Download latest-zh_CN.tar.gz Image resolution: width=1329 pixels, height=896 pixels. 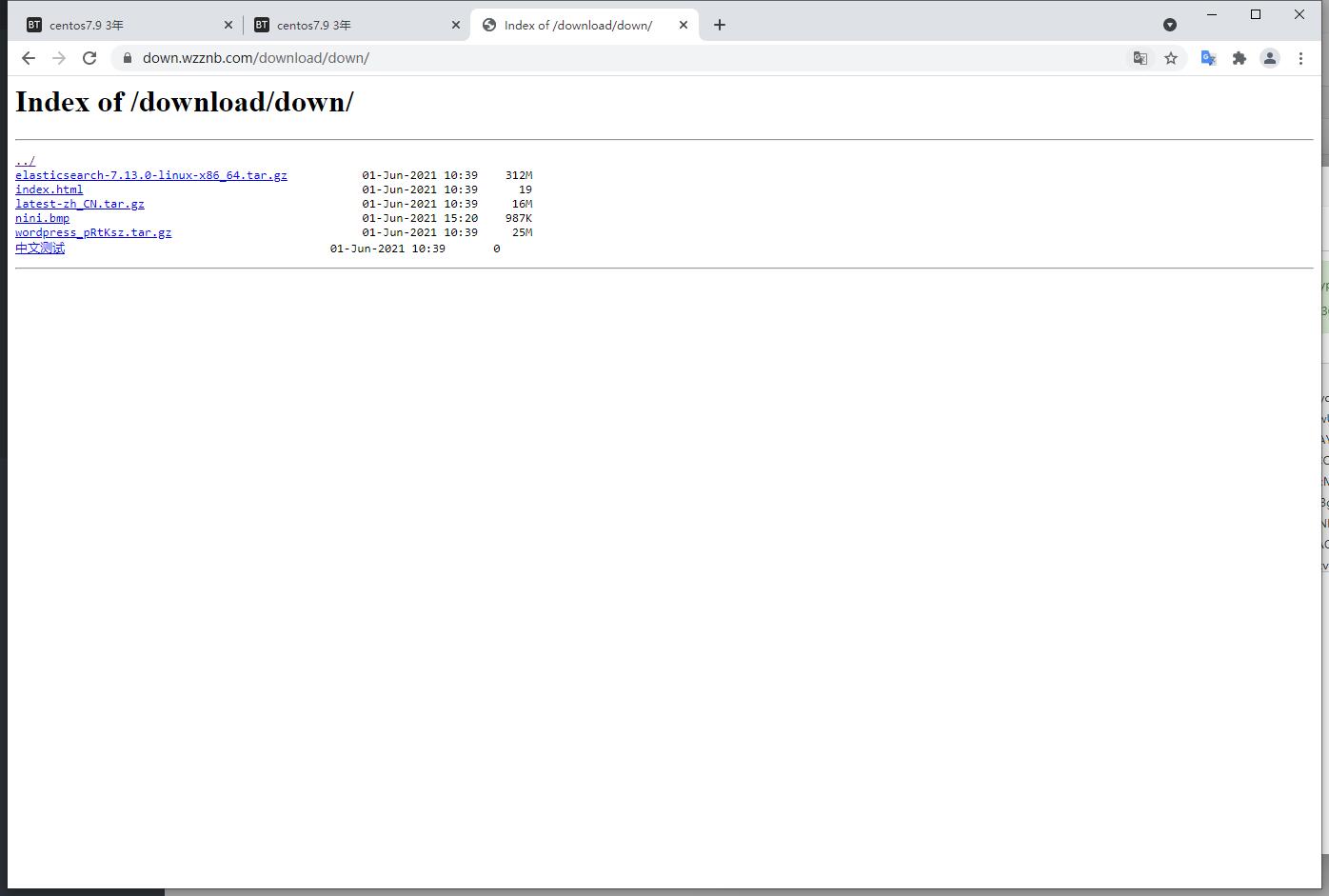[80, 204]
